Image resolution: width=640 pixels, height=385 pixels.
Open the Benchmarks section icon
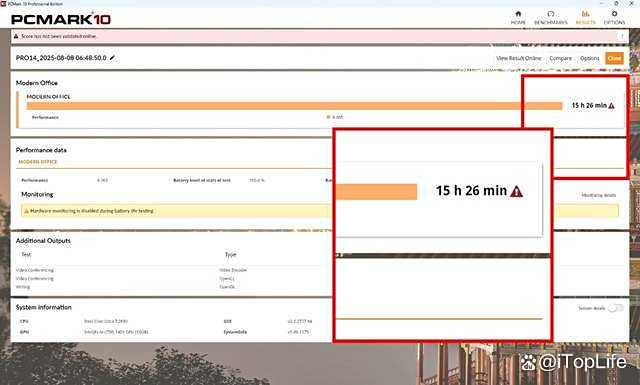(x=551, y=14)
